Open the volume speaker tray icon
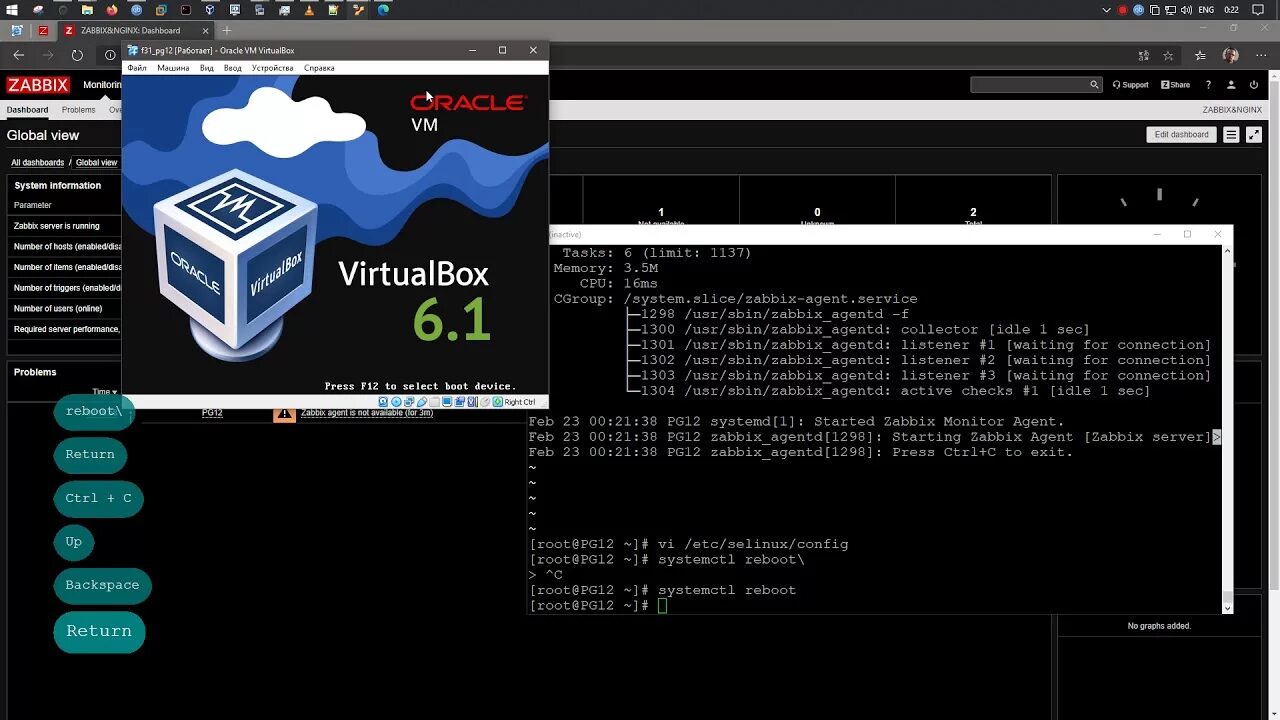Screen dimensions: 1280x720 [x=1187, y=10]
